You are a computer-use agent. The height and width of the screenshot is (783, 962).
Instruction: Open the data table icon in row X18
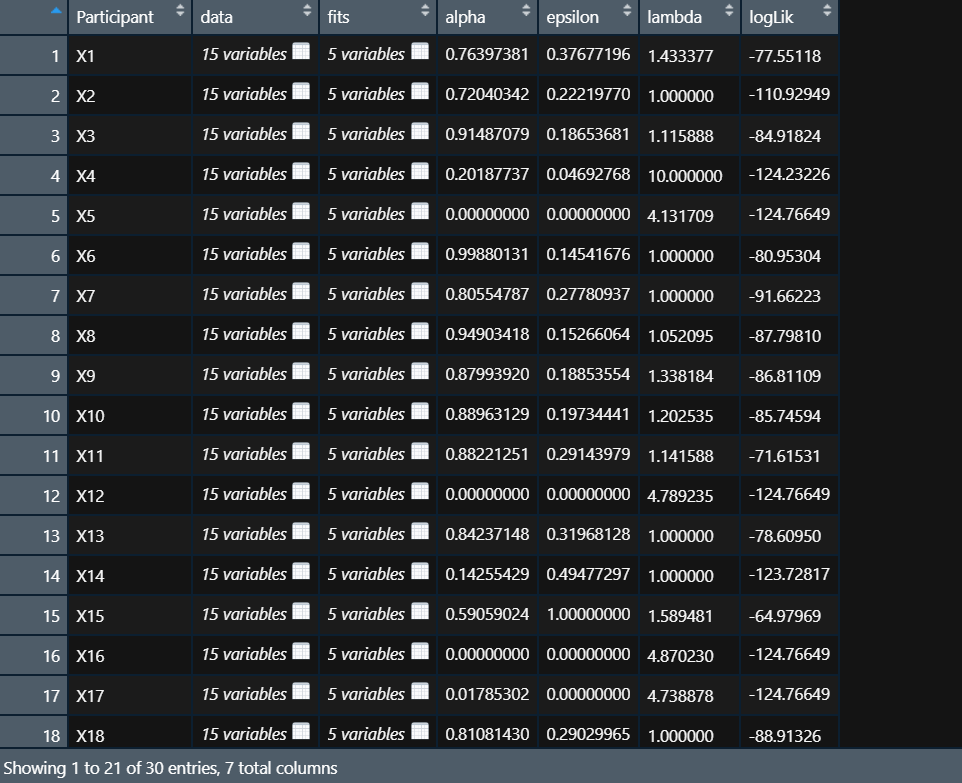pyautogui.click(x=301, y=731)
